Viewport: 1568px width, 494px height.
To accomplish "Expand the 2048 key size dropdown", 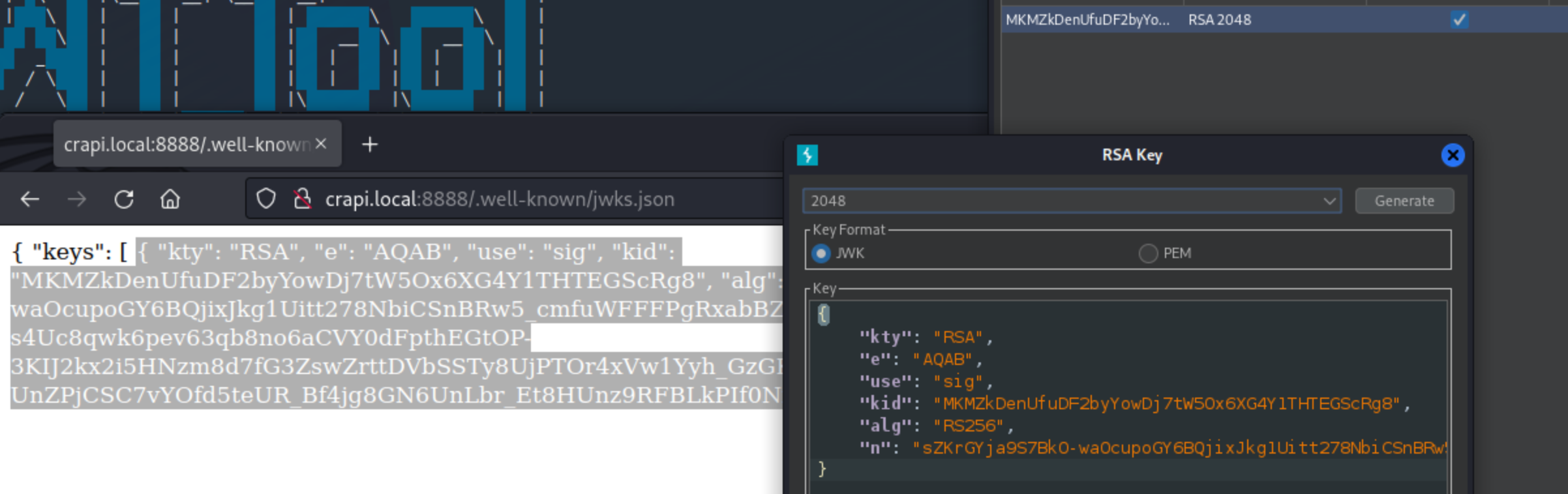I will pos(1329,201).
